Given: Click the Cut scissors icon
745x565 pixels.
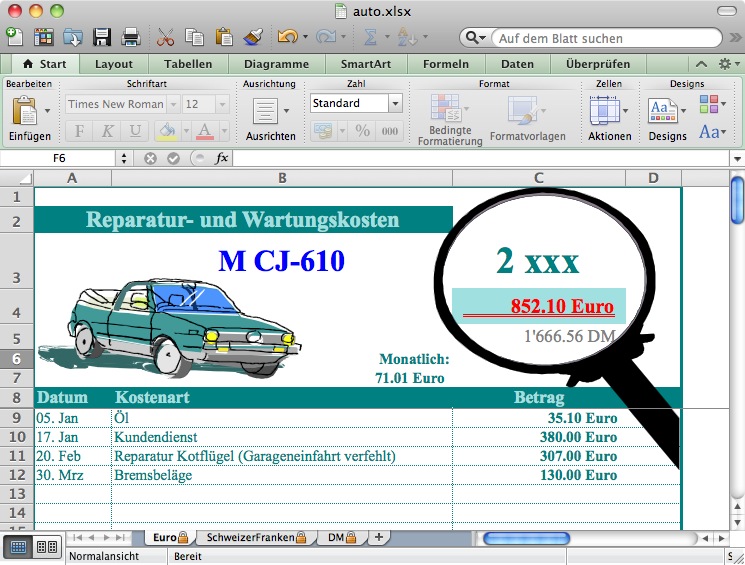Looking at the screenshot, I should [166, 38].
